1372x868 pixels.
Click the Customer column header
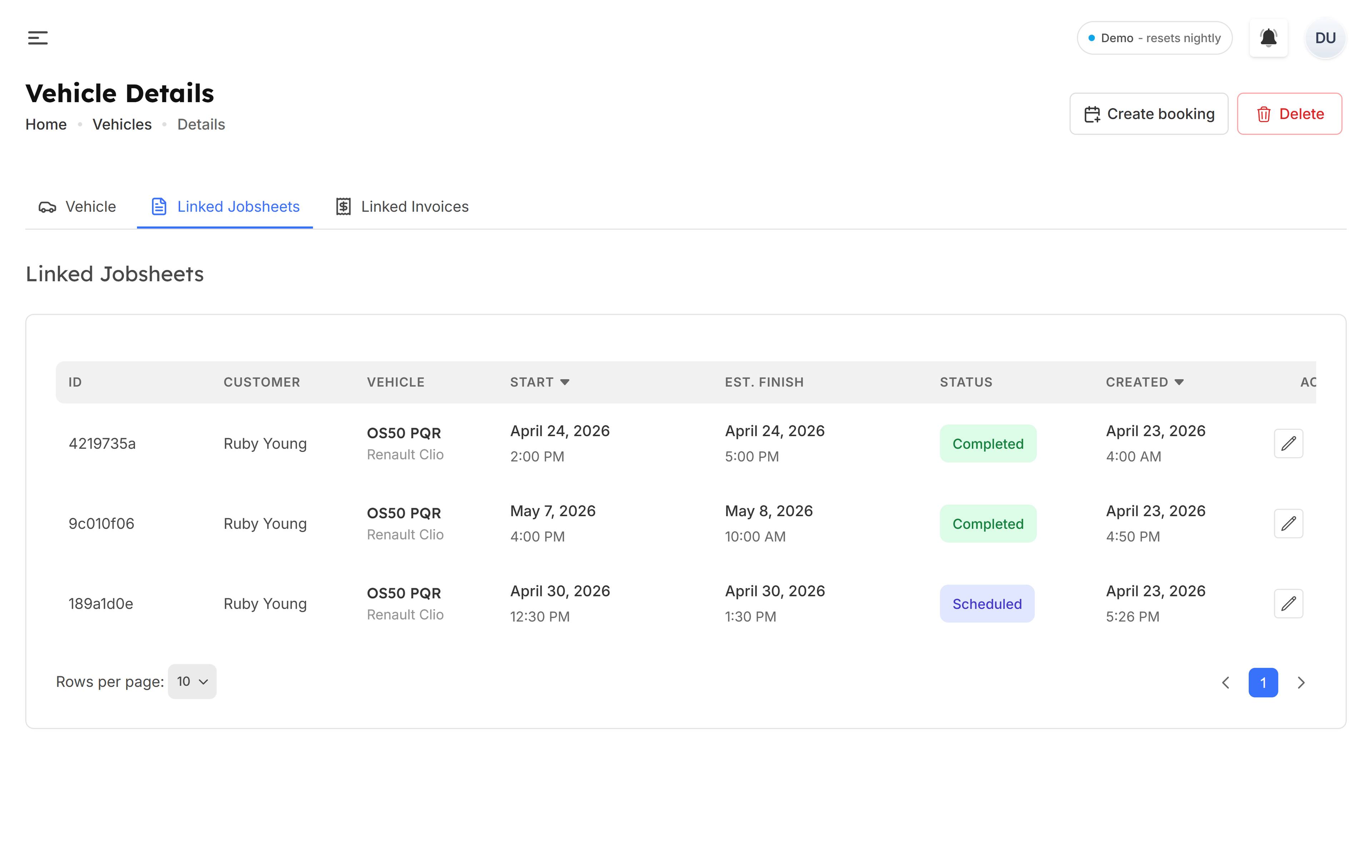click(262, 382)
